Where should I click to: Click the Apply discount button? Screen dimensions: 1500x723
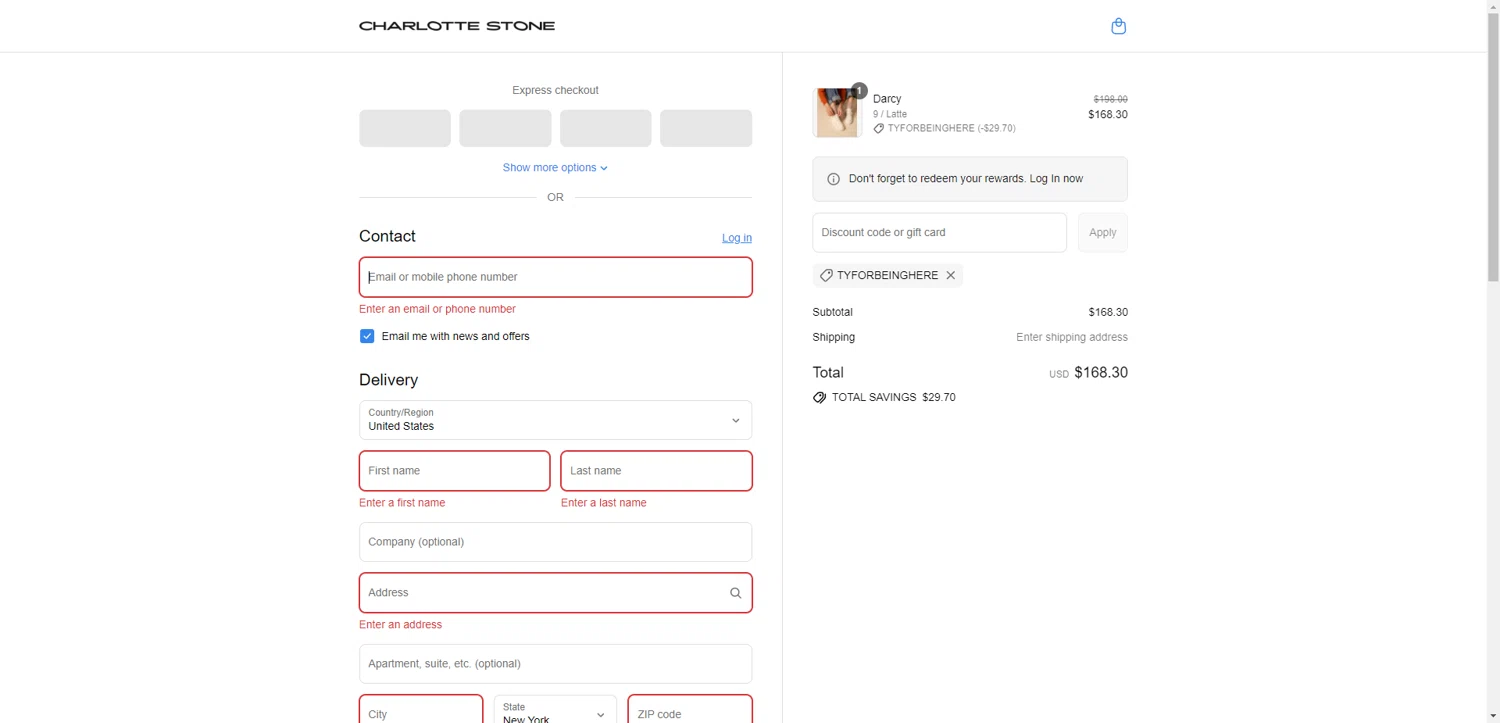click(x=1103, y=232)
